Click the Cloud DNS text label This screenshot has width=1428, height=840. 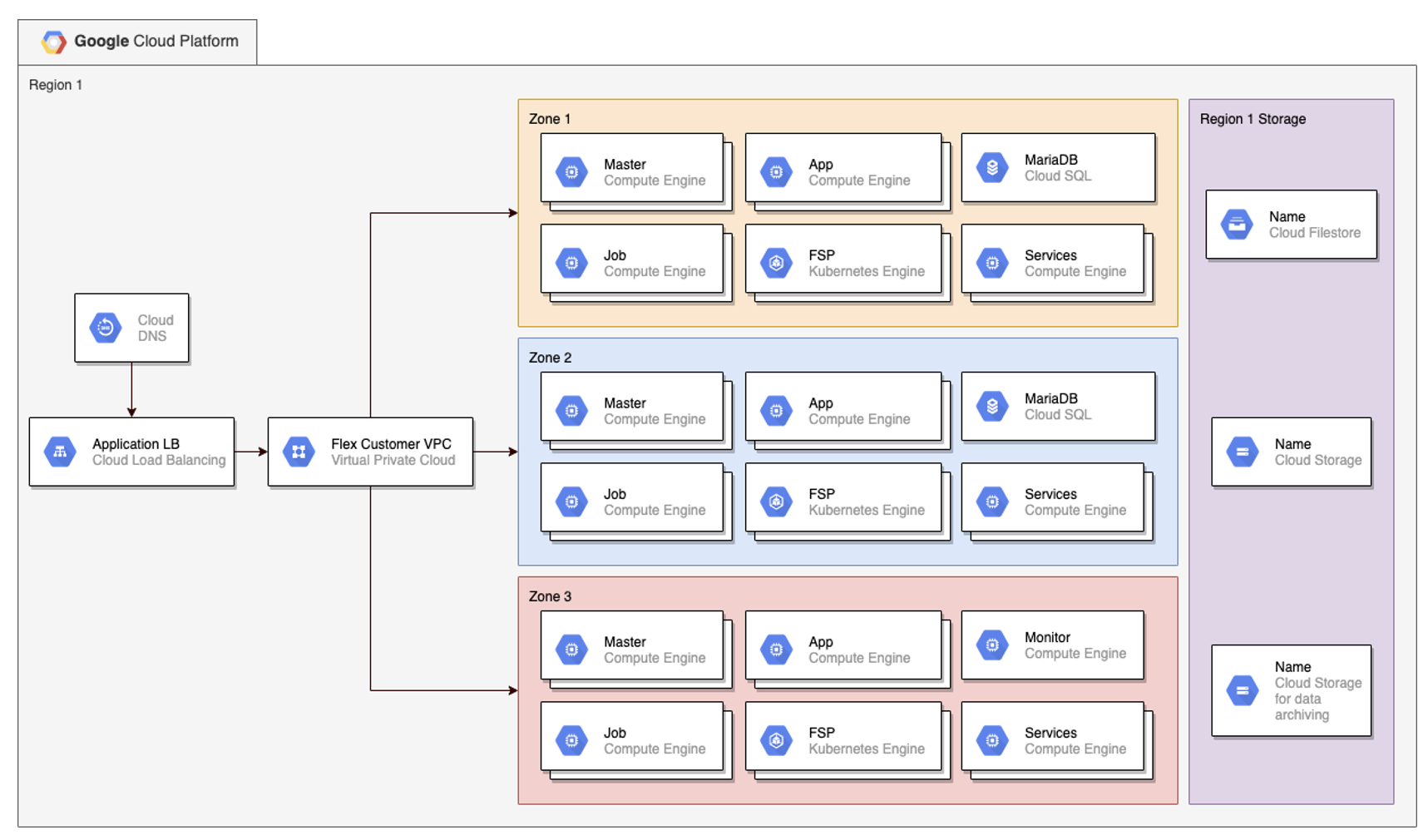(156, 328)
